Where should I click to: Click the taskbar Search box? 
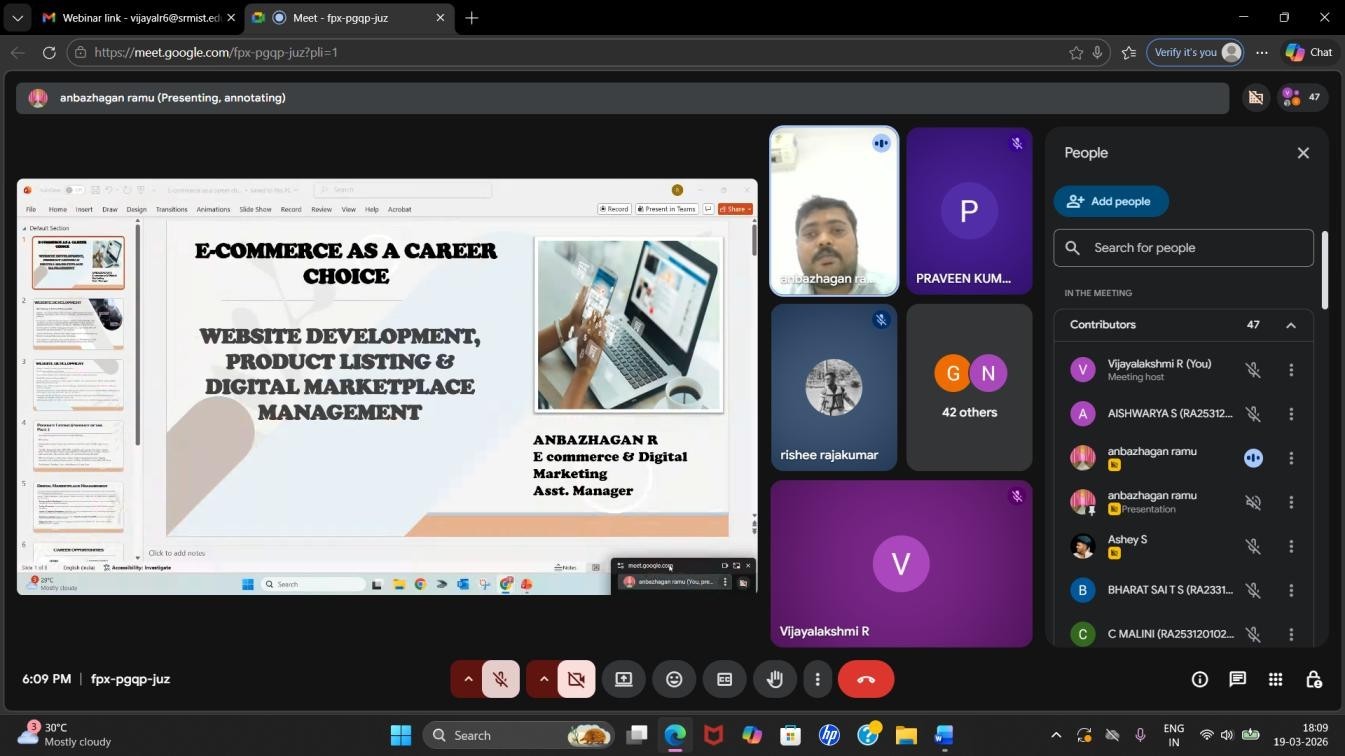coord(520,735)
